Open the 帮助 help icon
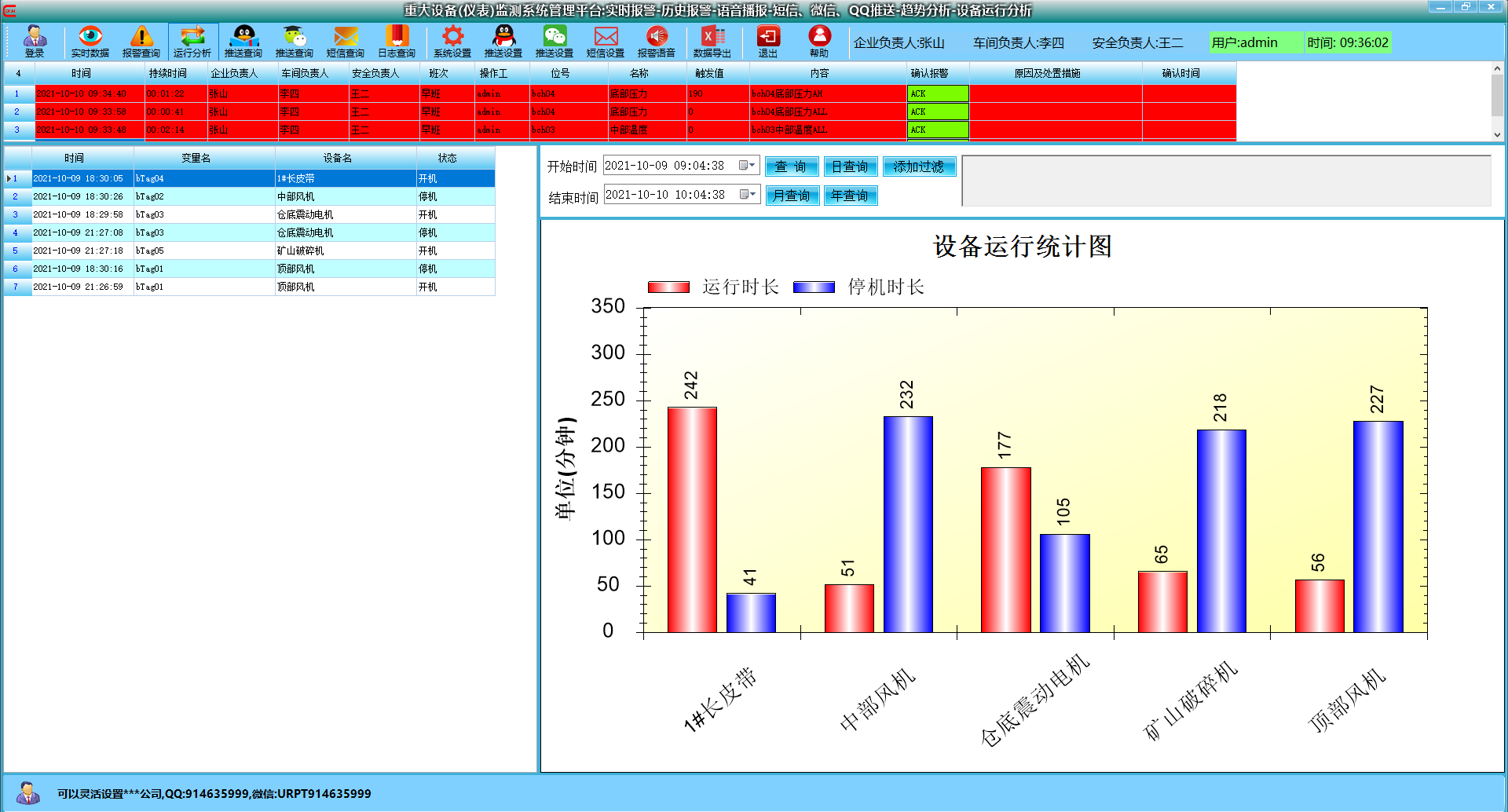 coord(819,42)
